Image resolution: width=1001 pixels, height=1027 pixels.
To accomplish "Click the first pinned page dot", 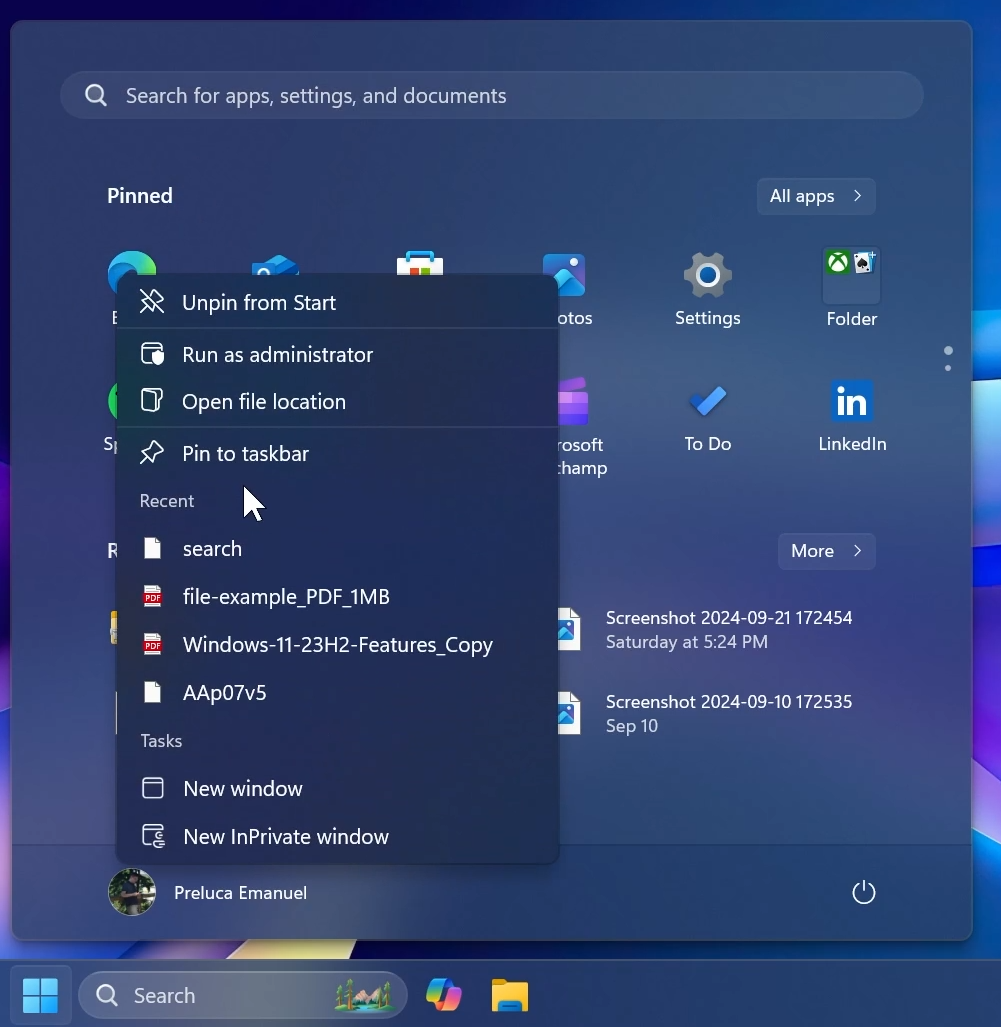I will coord(948,350).
